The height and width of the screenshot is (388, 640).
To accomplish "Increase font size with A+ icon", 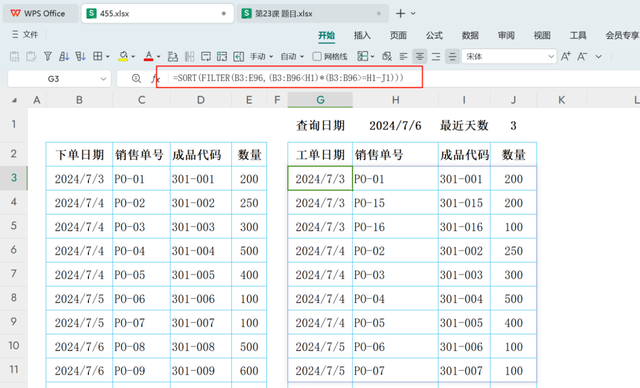I will [566, 56].
